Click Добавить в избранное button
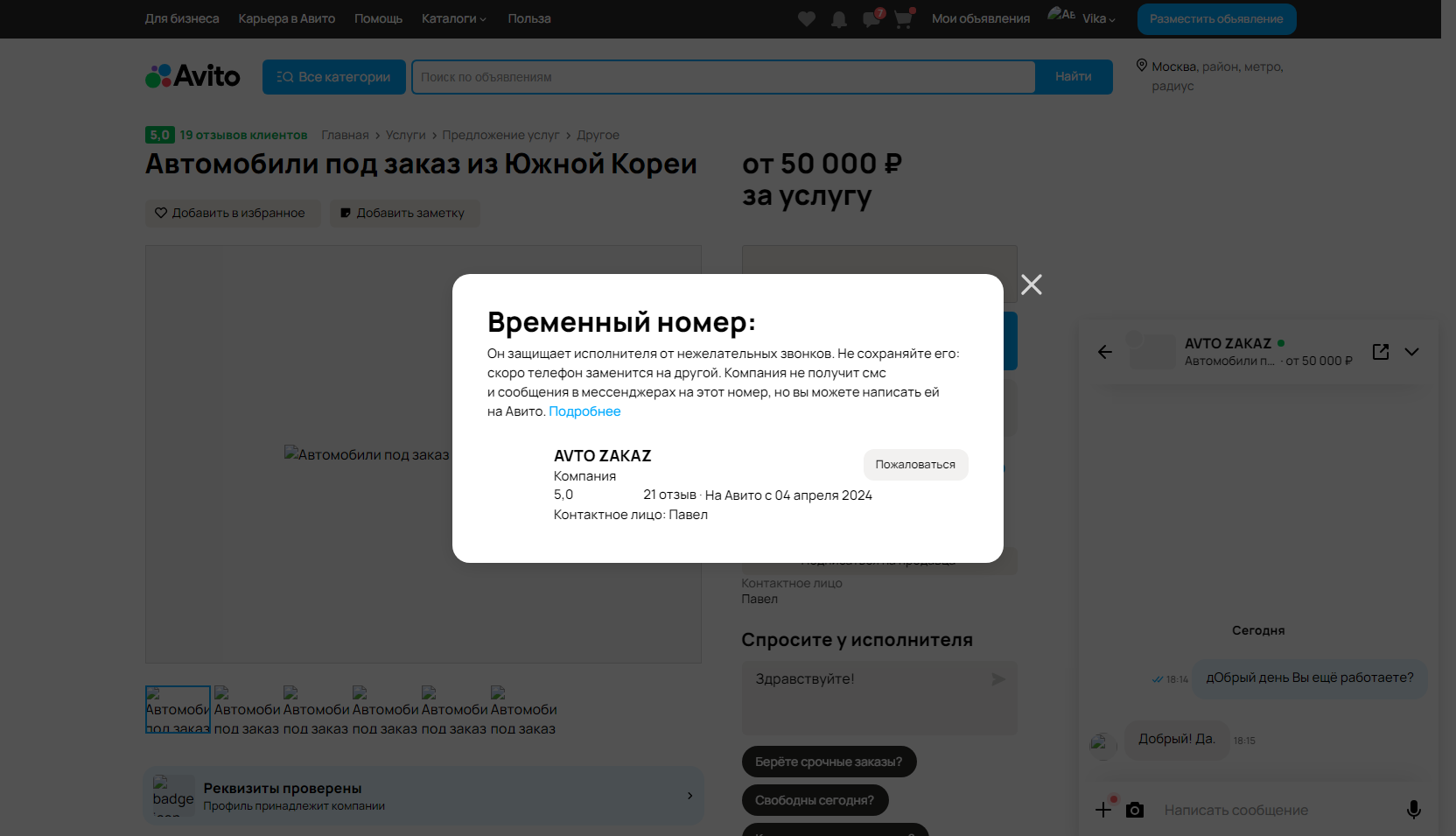This screenshot has height=836, width=1456. [x=232, y=213]
